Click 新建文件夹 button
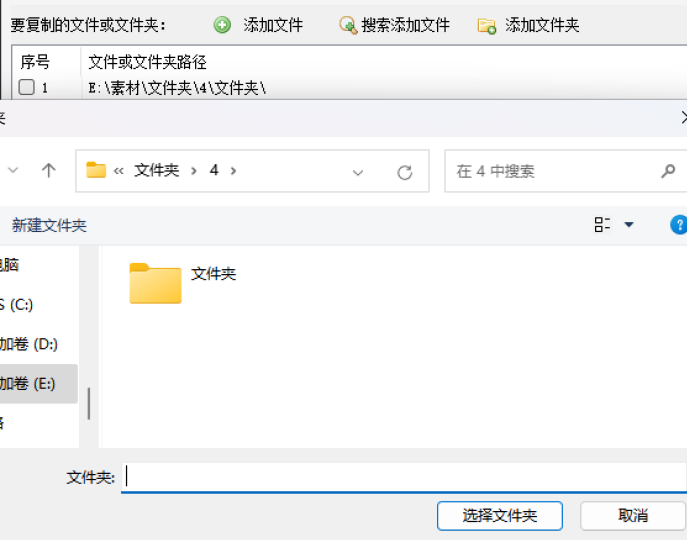The height and width of the screenshot is (541, 688). click(49, 225)
